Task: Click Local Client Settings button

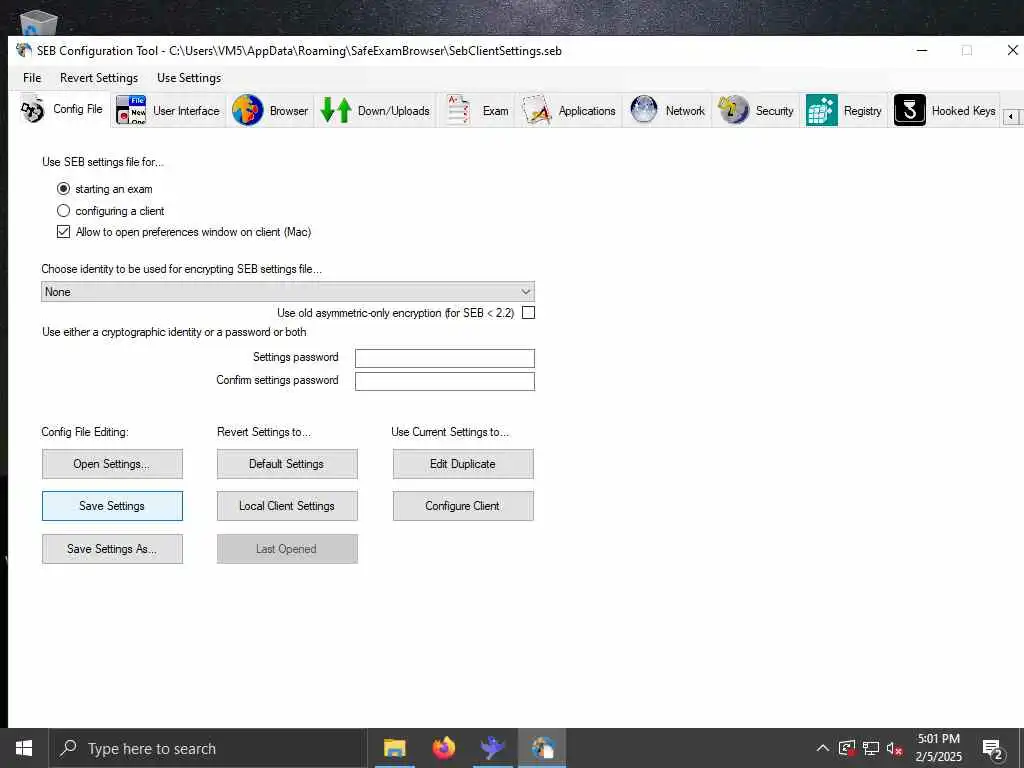Action: tap(287, 506)
